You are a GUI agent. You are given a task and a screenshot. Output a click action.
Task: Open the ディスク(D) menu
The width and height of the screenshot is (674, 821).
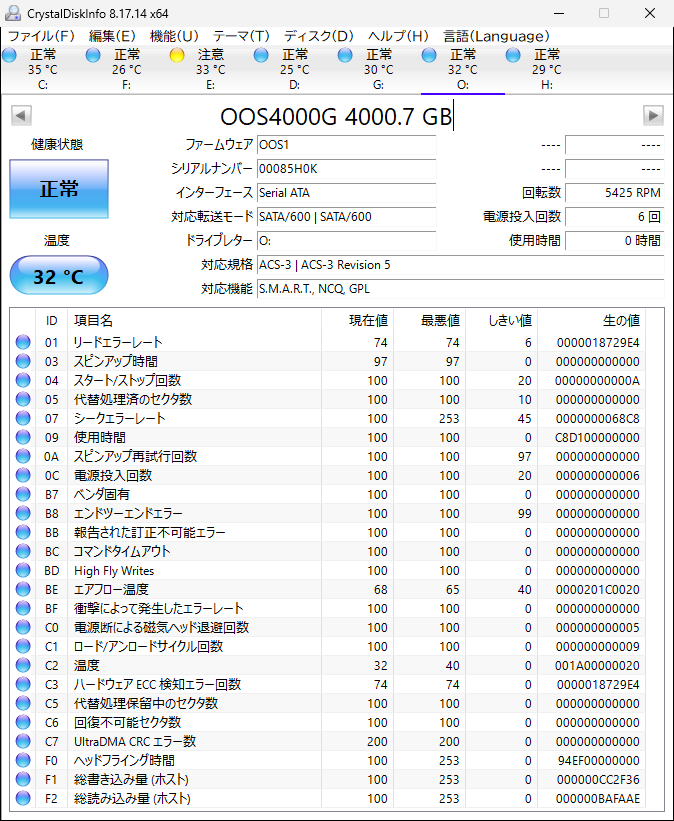318,36
